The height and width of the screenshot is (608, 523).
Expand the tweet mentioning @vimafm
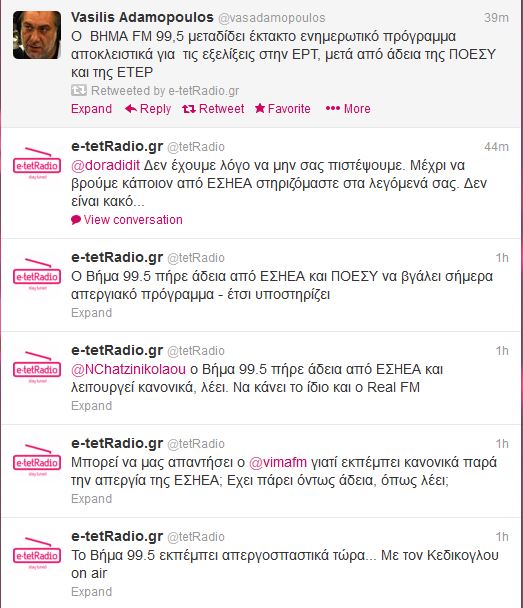pyautogui.click(x=91, y=499)
